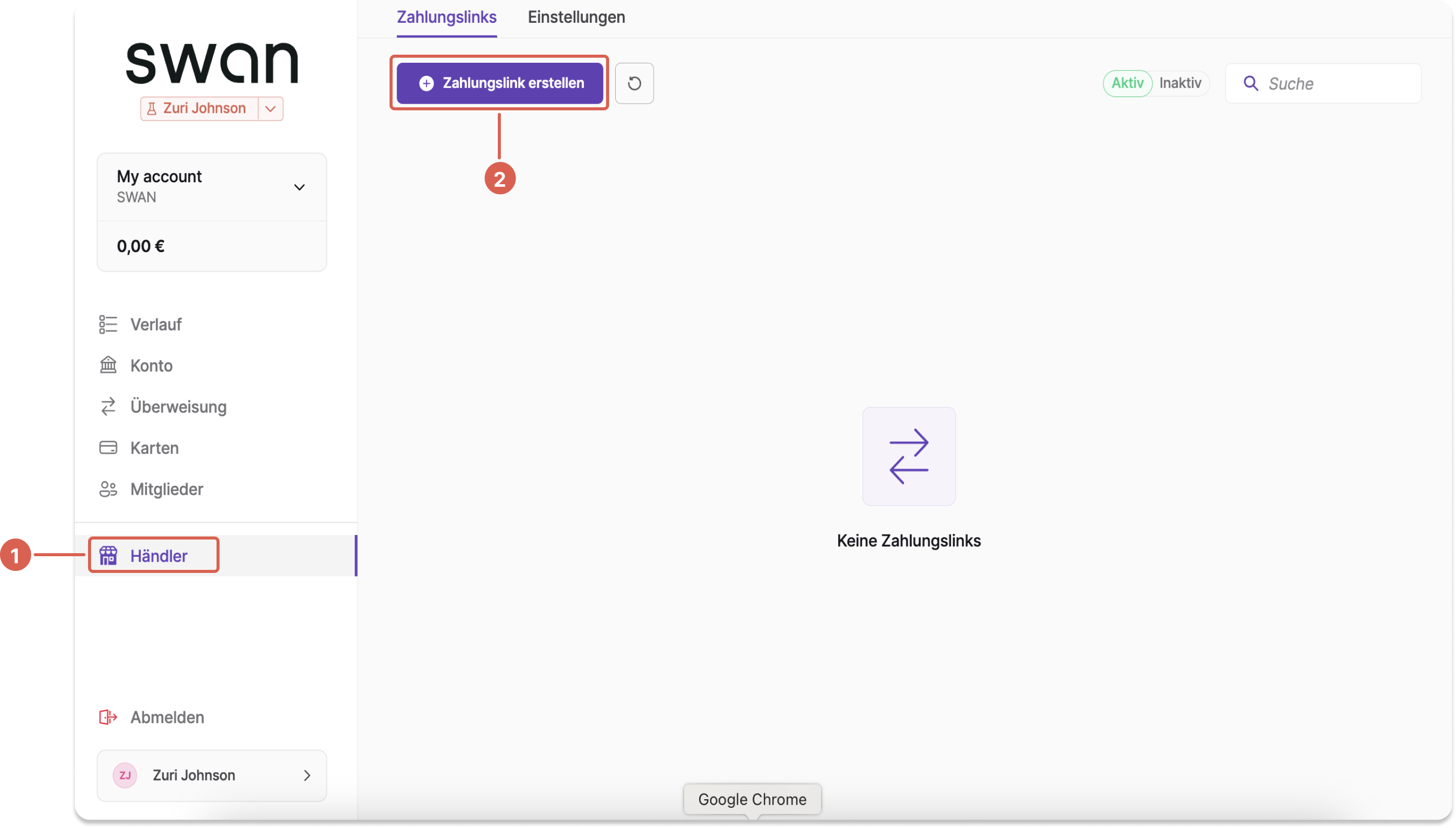
Task: Click the Verlauf list icon
Action: pyautogui.click(x=108, y=324)
